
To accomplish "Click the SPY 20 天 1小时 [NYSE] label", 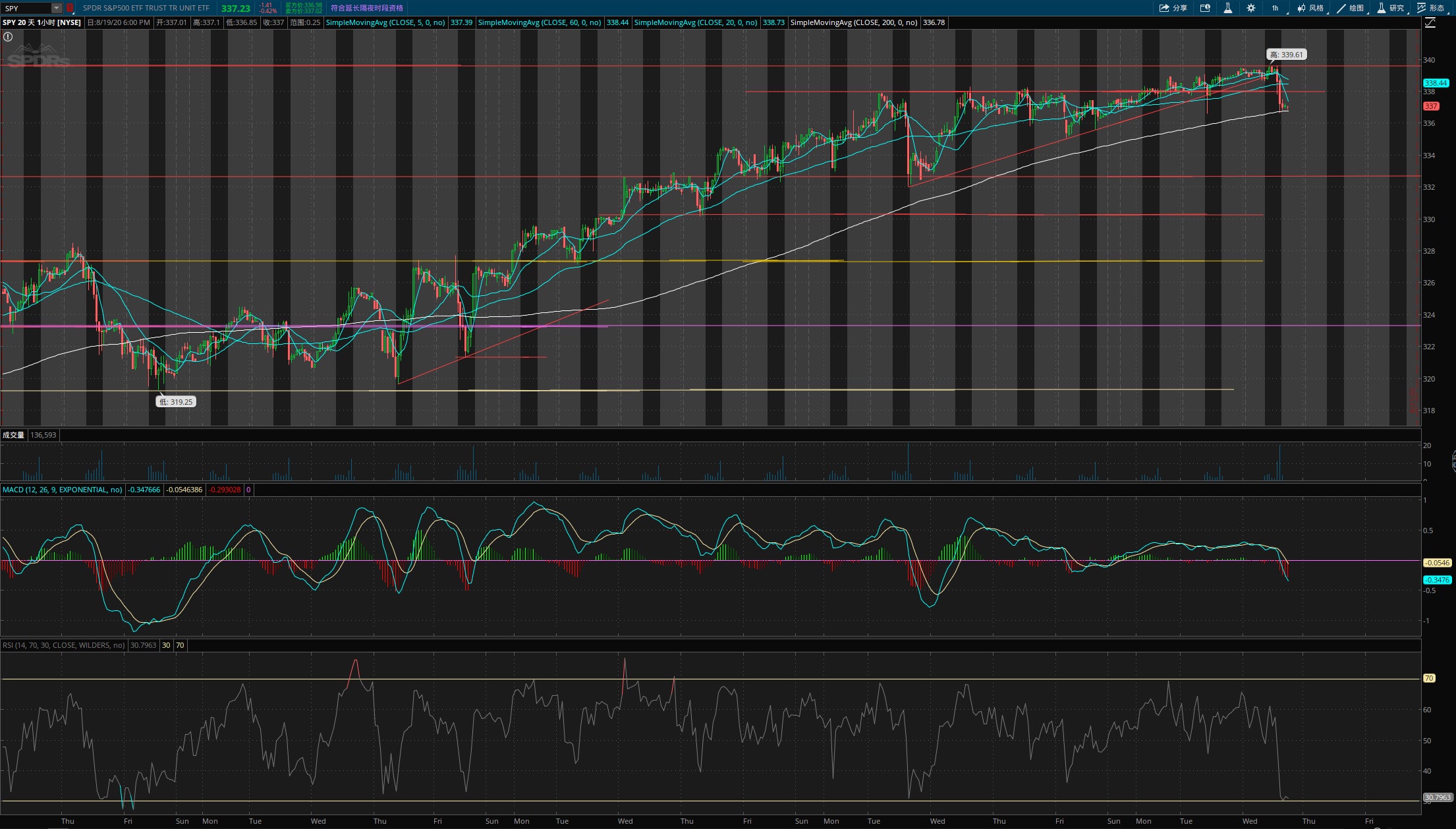I will (x=42, y=22).
